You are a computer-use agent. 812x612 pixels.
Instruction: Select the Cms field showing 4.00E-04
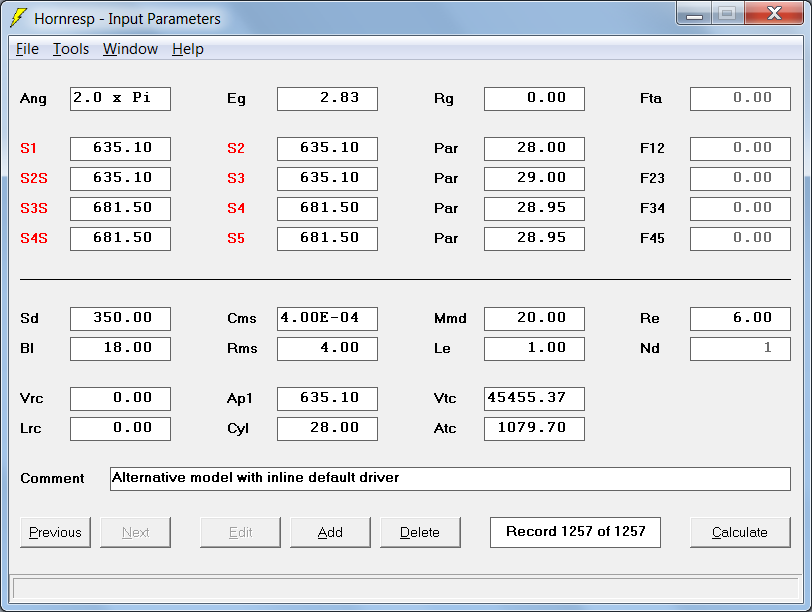click(327, 319)
